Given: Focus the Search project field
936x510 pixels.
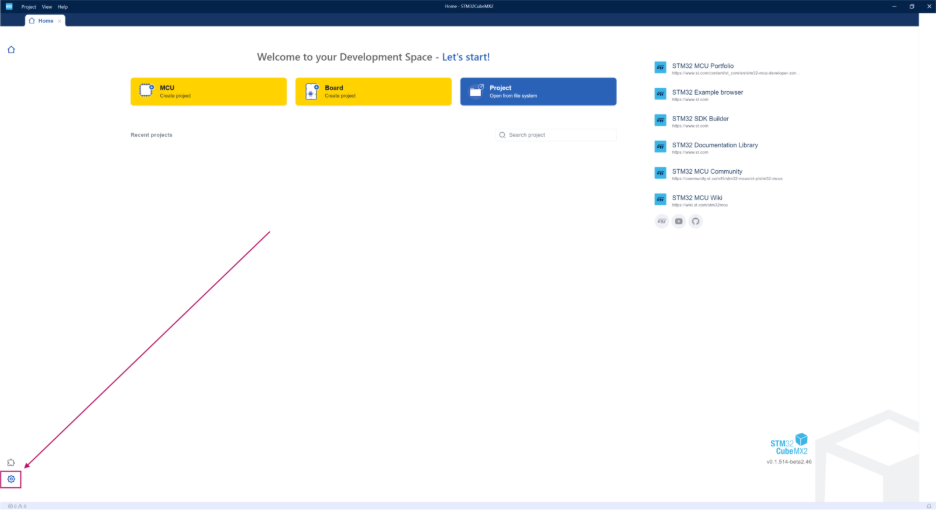Looking at the screenshot, I should point(556,135).
